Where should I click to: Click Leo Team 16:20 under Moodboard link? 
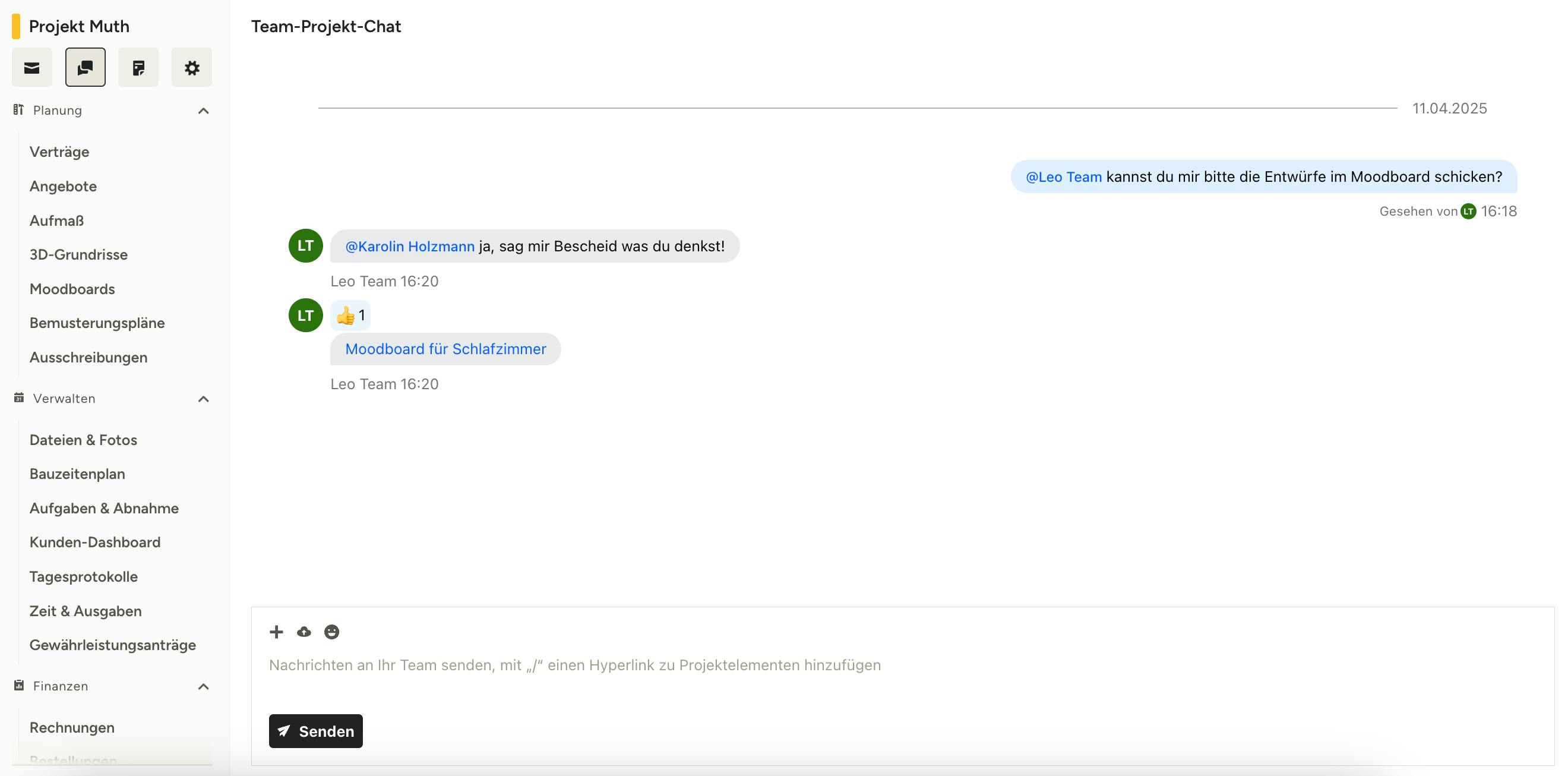(x=384, y=384)
